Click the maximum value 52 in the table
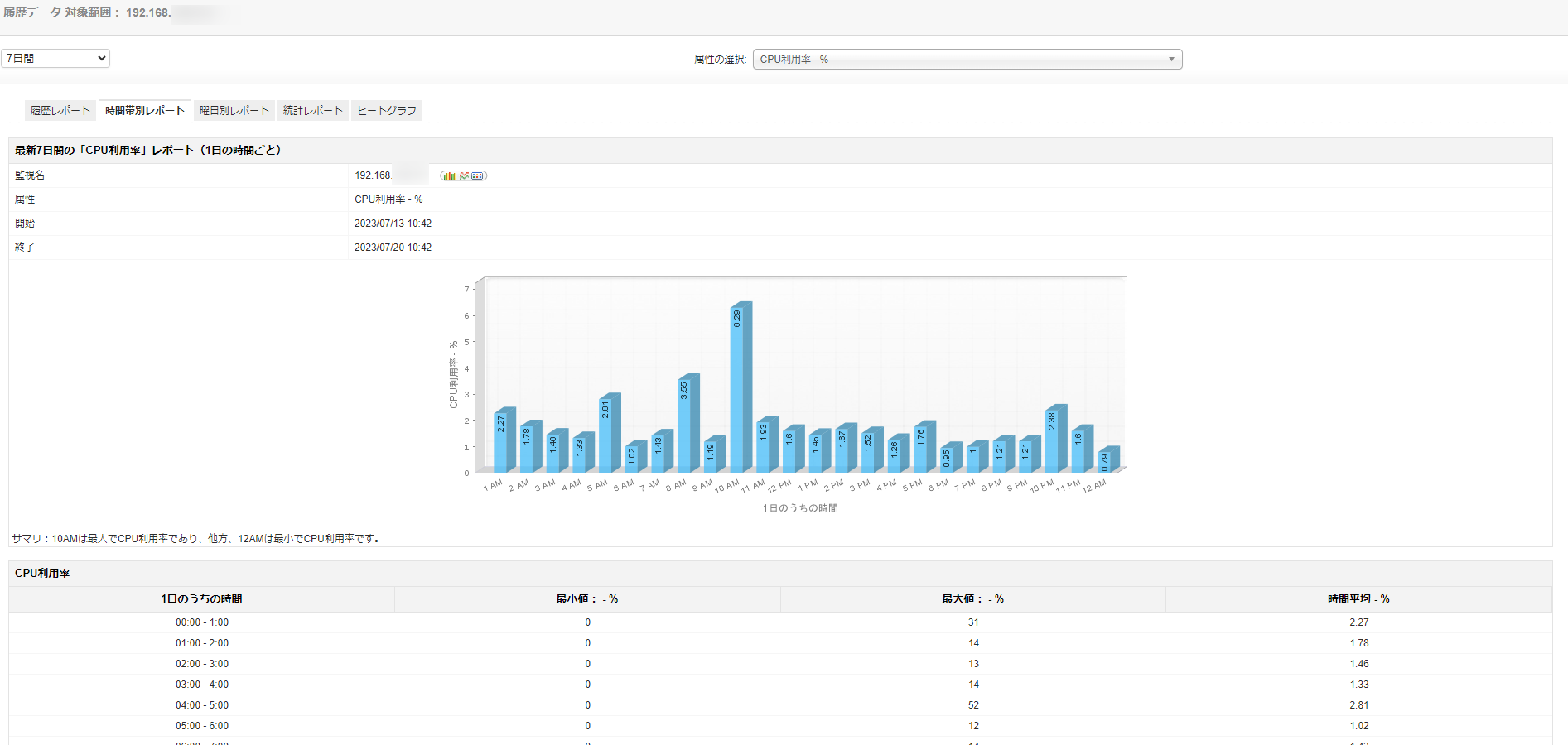The width and height of the screenshot is (1568, 745). tap(973, 705)
